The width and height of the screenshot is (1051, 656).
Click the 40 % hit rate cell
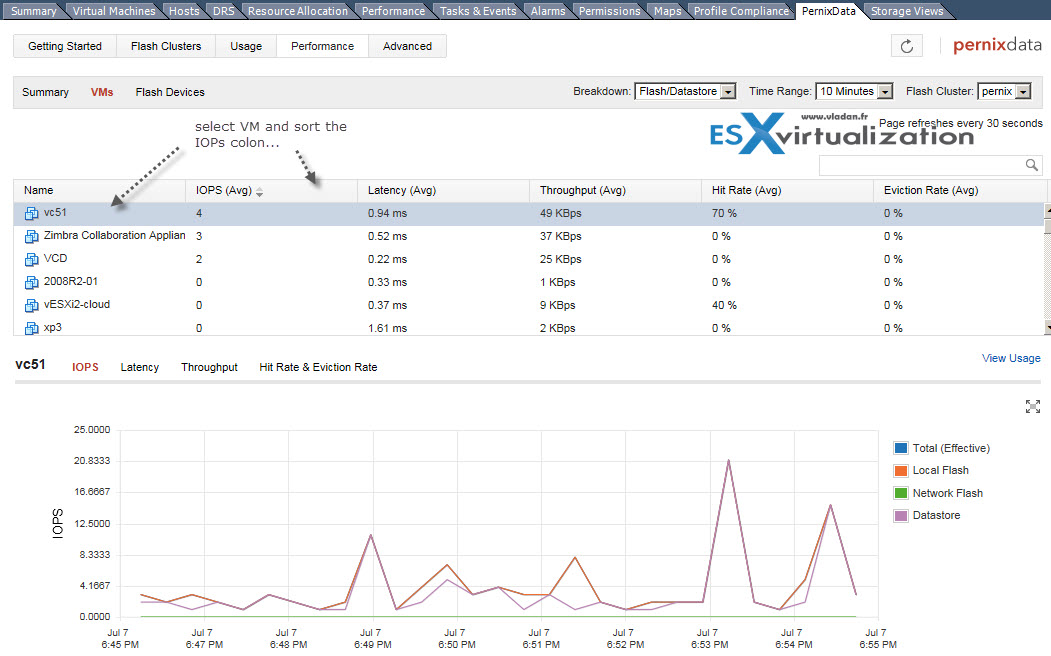pos(724,306)
